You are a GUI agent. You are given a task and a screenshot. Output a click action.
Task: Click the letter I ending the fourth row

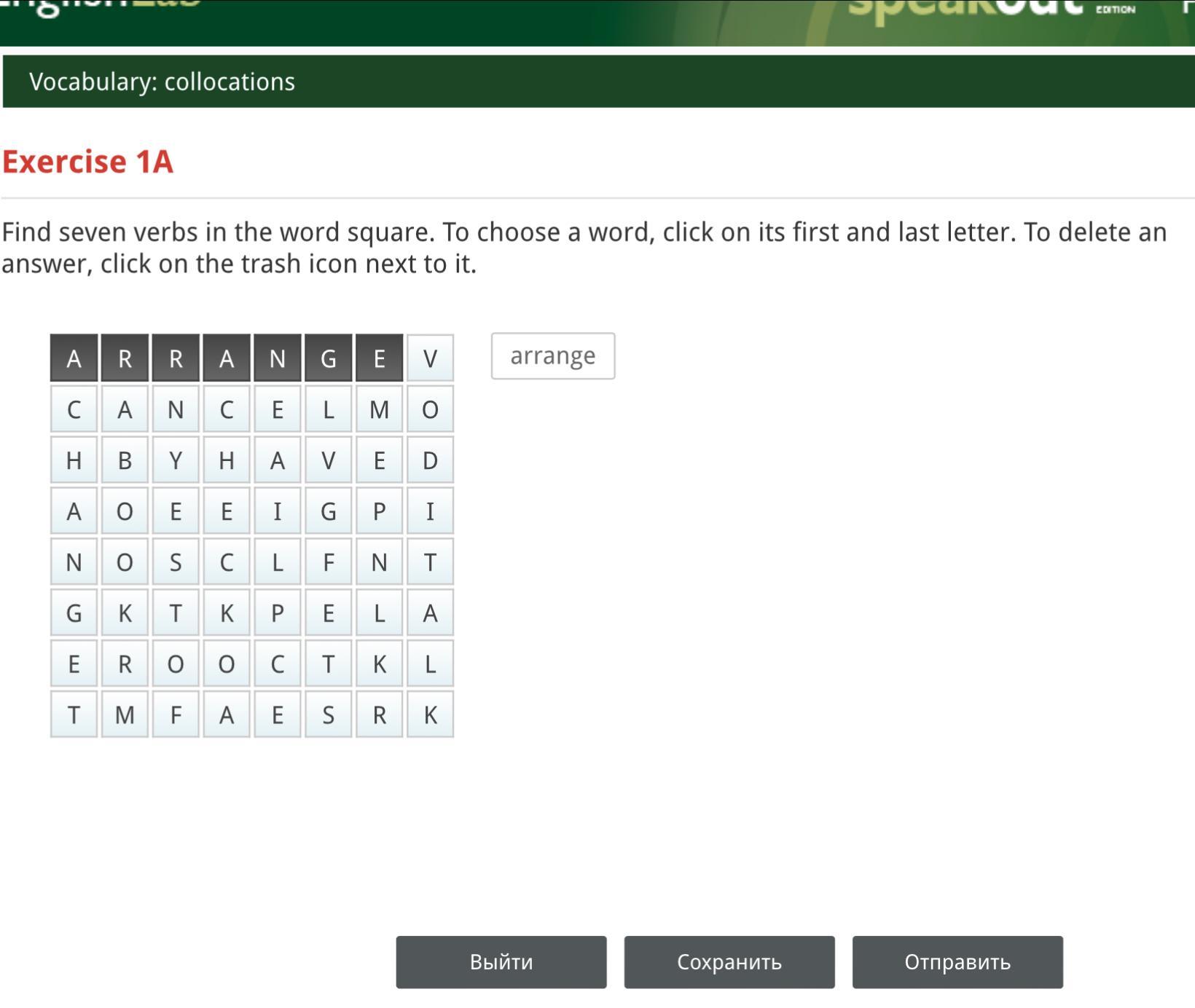[x=430, y=511]
